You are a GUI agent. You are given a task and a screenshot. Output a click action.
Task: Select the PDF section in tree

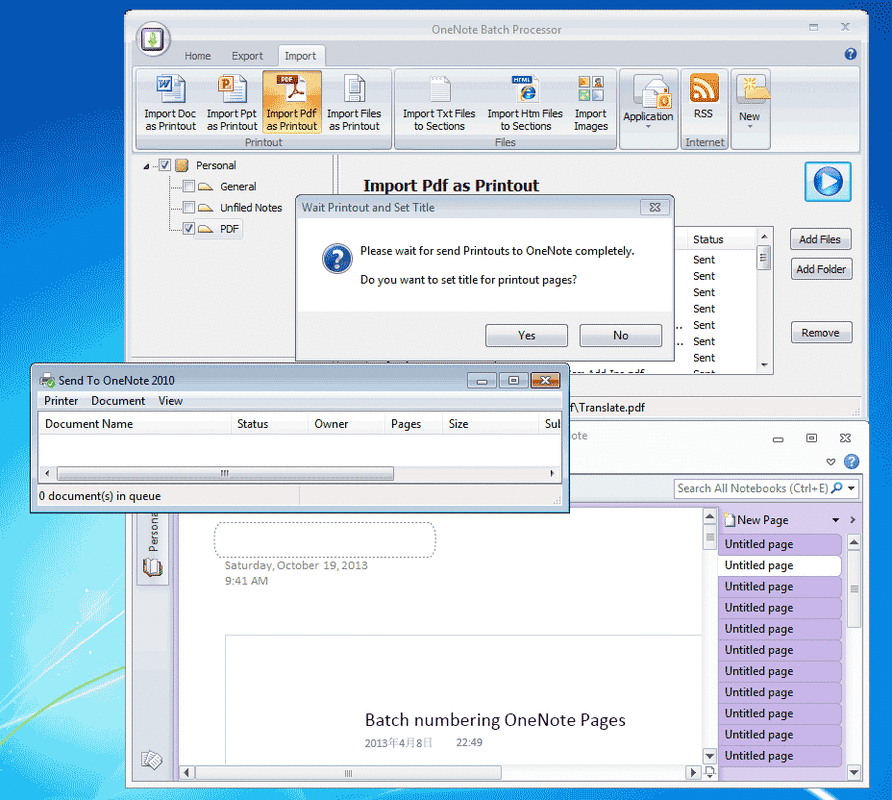pos(229,229)
